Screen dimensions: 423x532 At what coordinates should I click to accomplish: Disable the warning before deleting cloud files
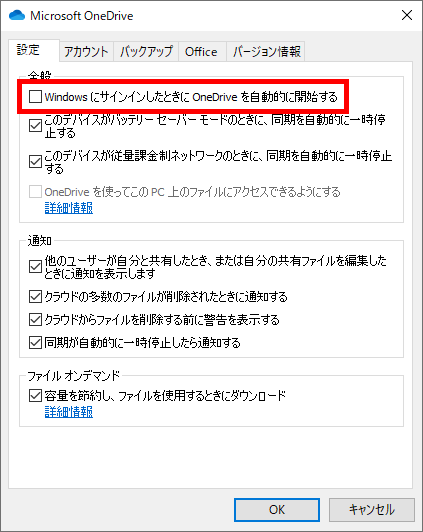[35, 320]
